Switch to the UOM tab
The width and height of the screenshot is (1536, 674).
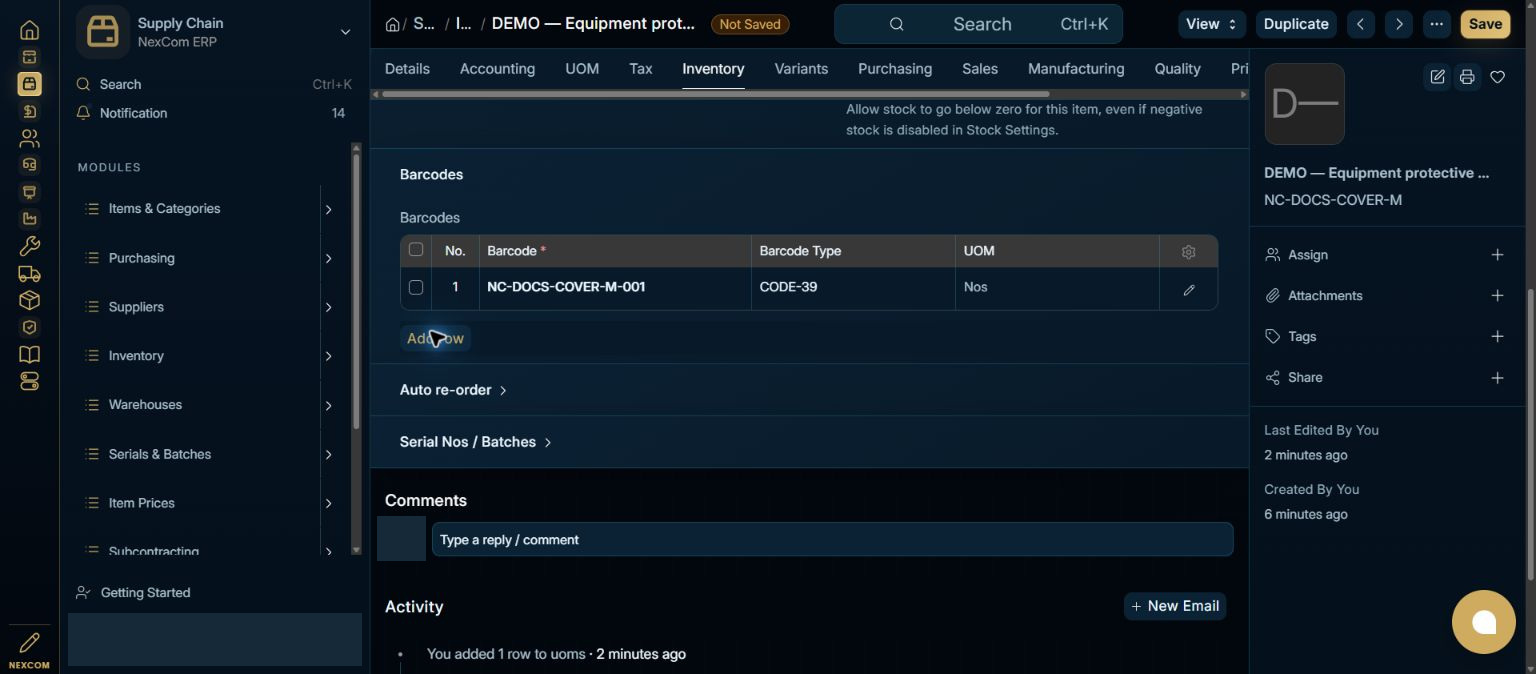(582, 69)
